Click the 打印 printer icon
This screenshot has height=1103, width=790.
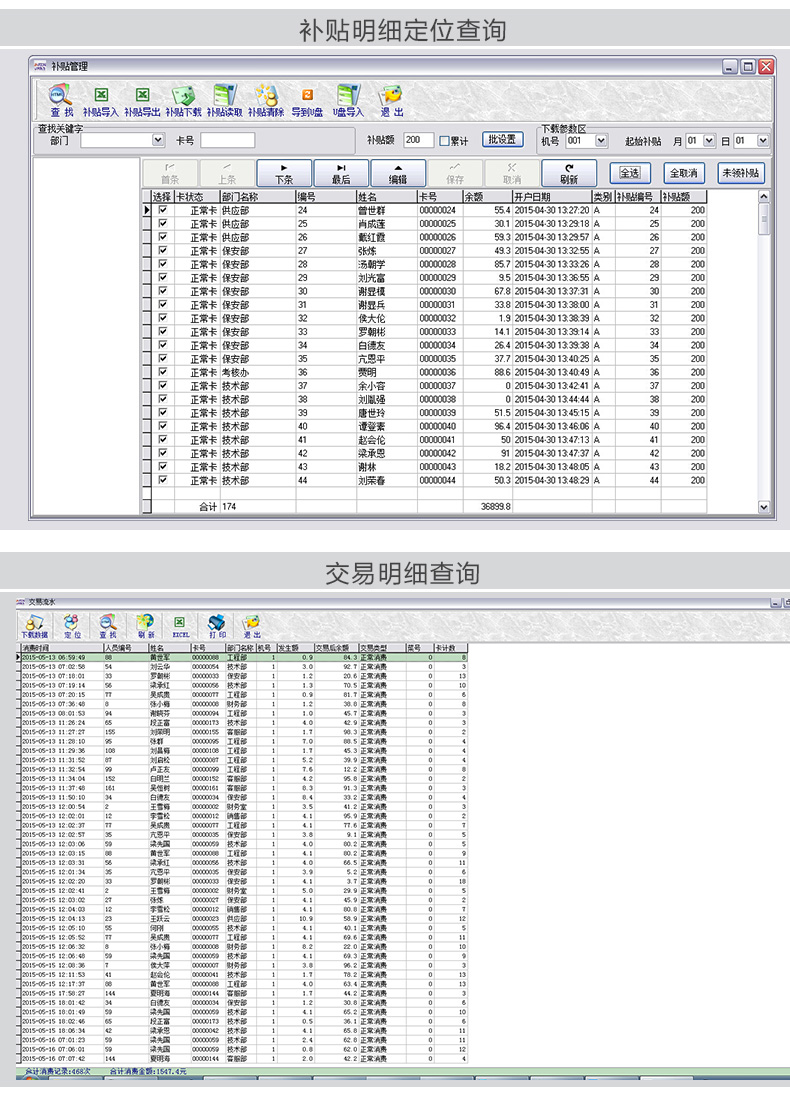[216, 622]
